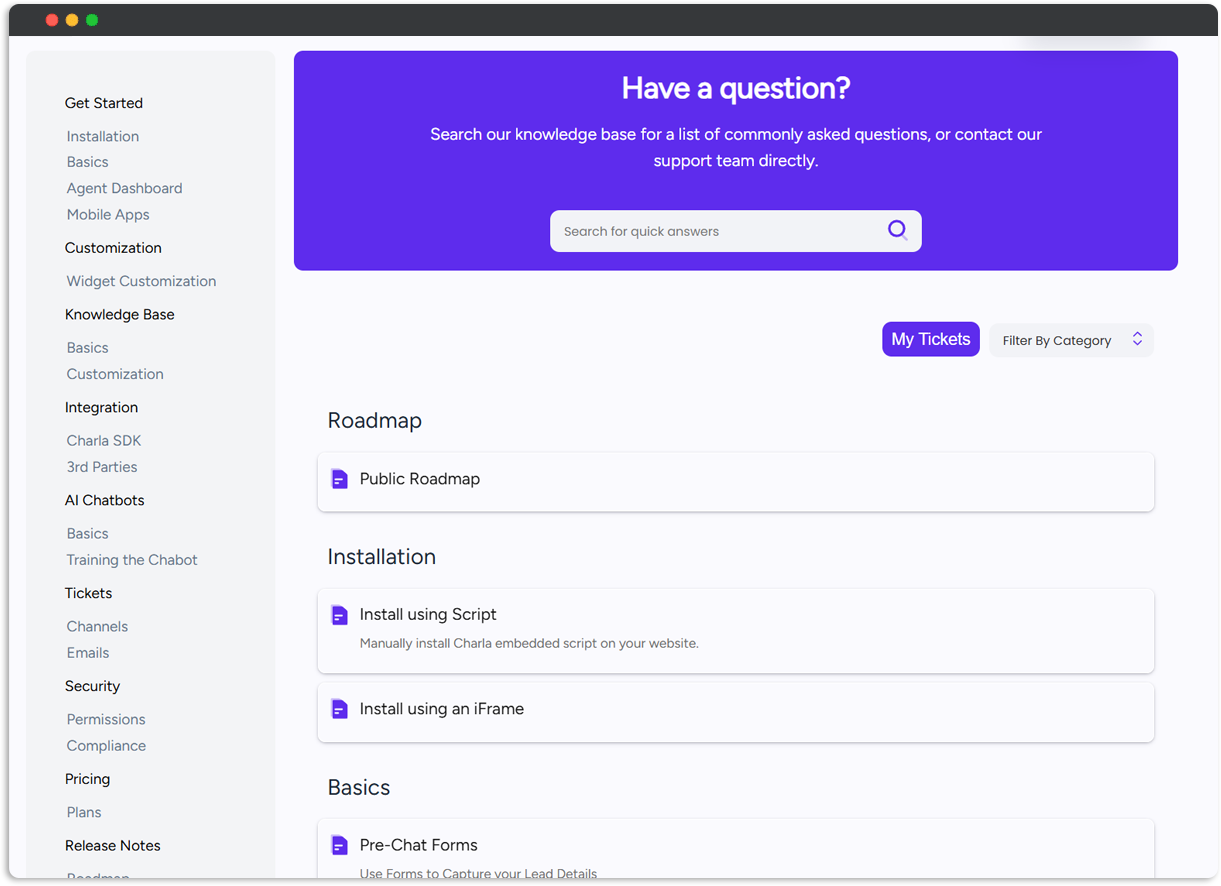Go to Charla SDK integration page

(x=104, y=440)
